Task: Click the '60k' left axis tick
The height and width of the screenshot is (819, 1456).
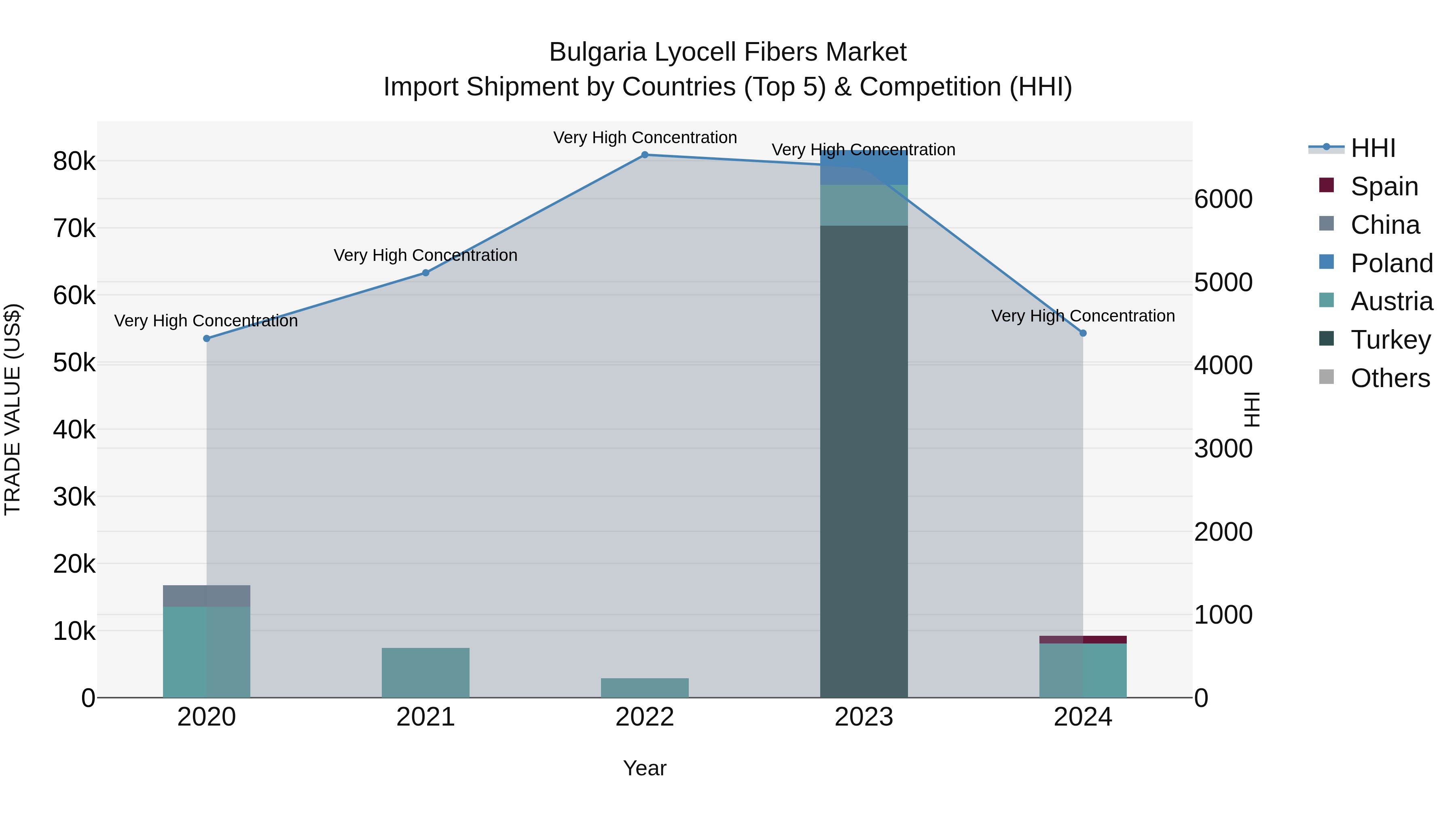Action: point(74,296)
